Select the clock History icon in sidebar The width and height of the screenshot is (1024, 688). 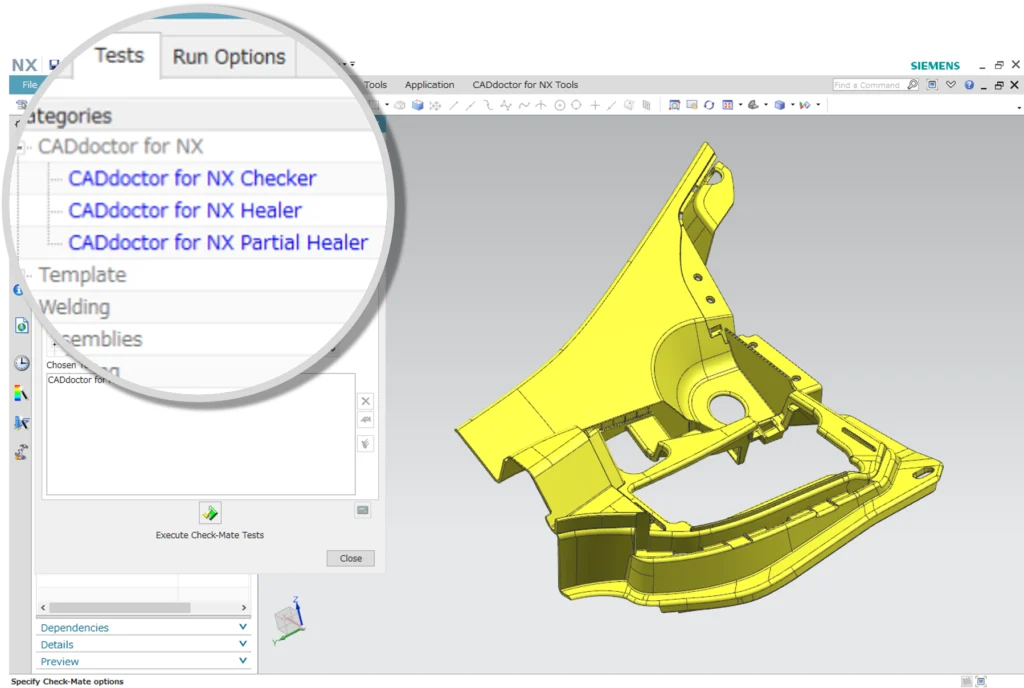click(21, 363)
